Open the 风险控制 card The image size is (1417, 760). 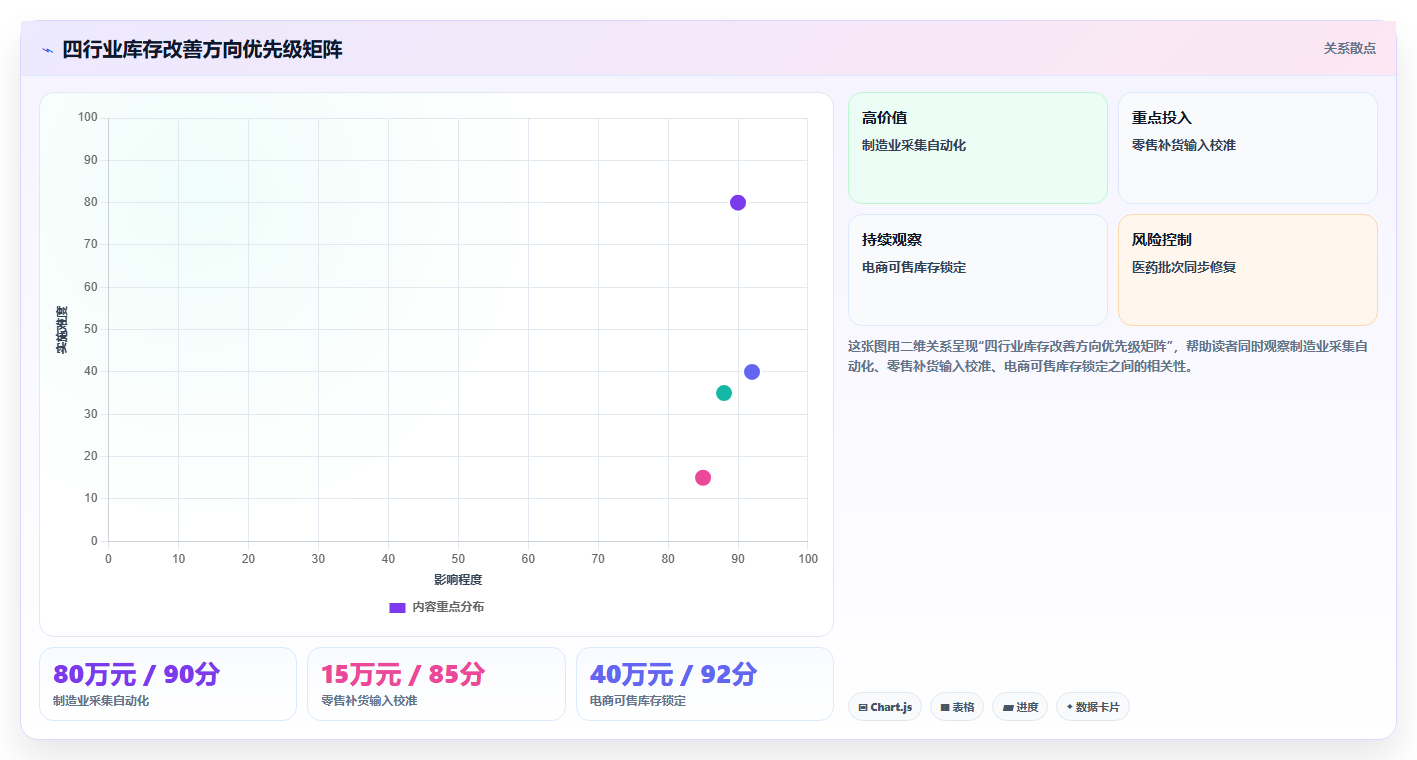[1248, 270]
